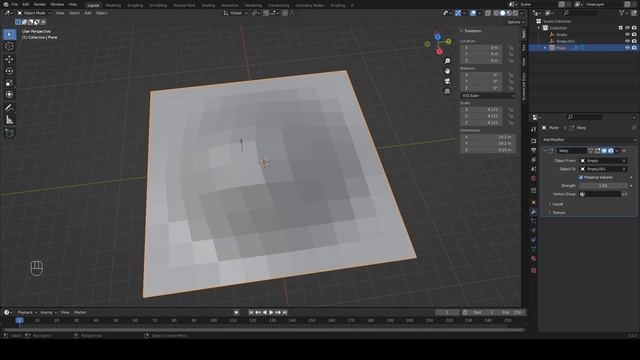
Task: Click the Zoom magnifier viewport gizmo
Action: [x=447, y=61]
